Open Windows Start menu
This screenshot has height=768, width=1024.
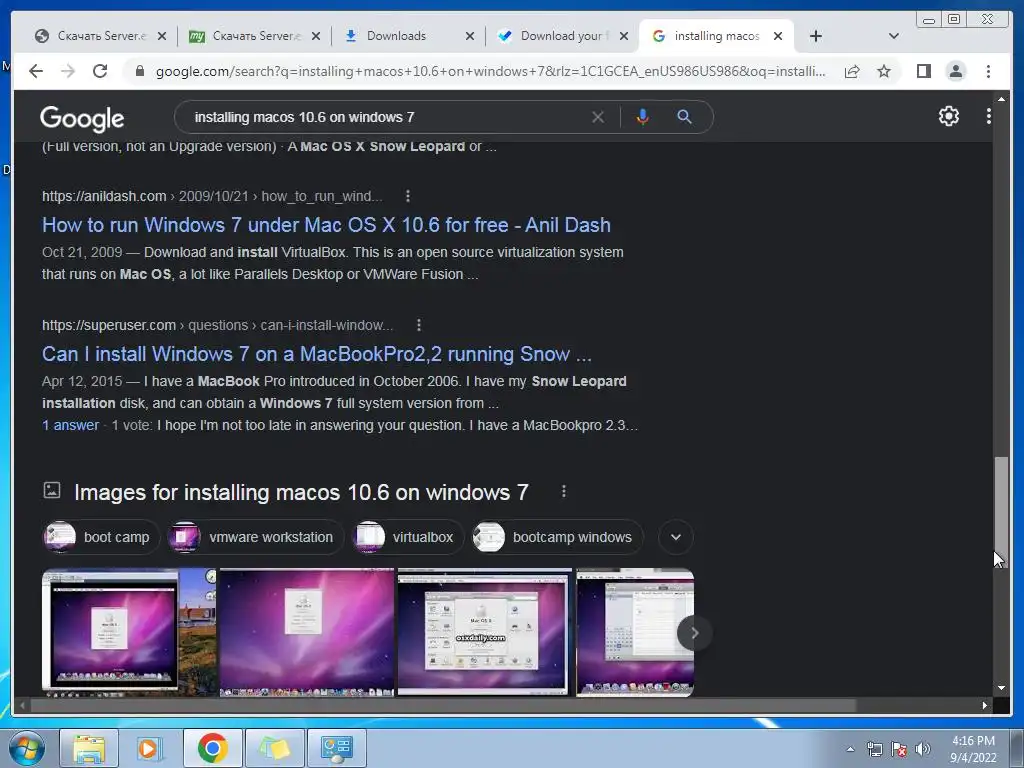(x=27, y=748)
